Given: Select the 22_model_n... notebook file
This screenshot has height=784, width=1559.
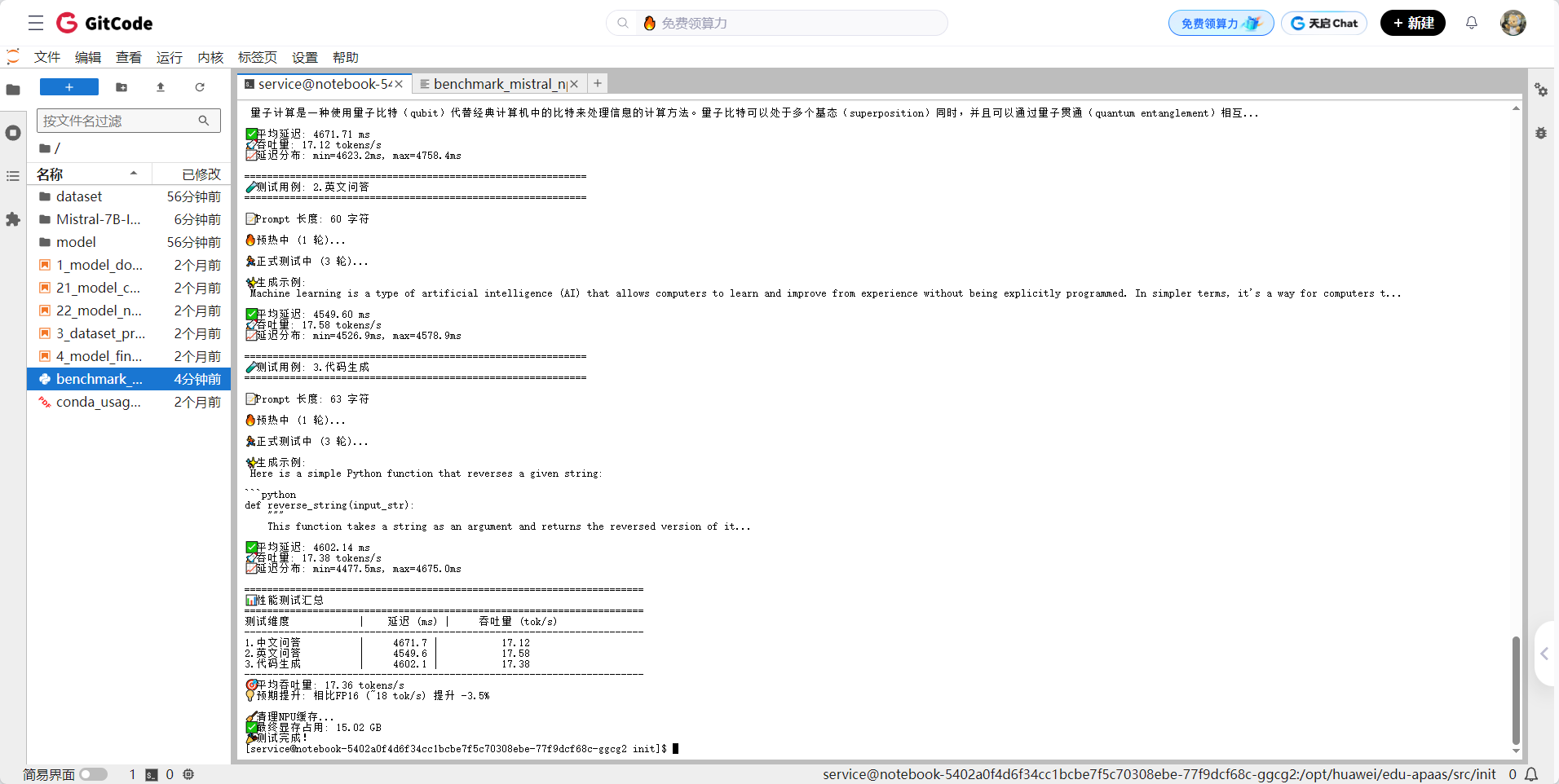Looking at the screenshot, I should click(130, 311).
